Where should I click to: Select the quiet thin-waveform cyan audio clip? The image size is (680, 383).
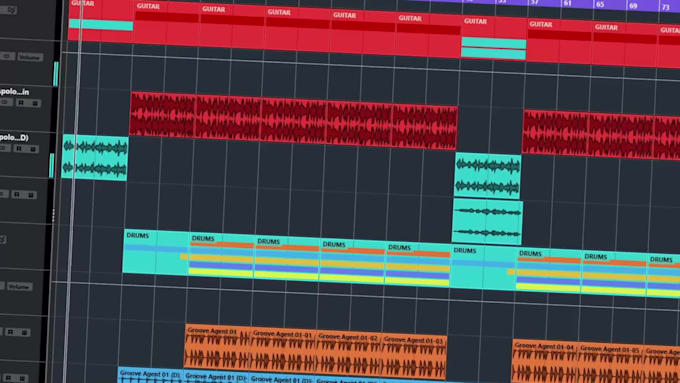[x=487, y=222]
